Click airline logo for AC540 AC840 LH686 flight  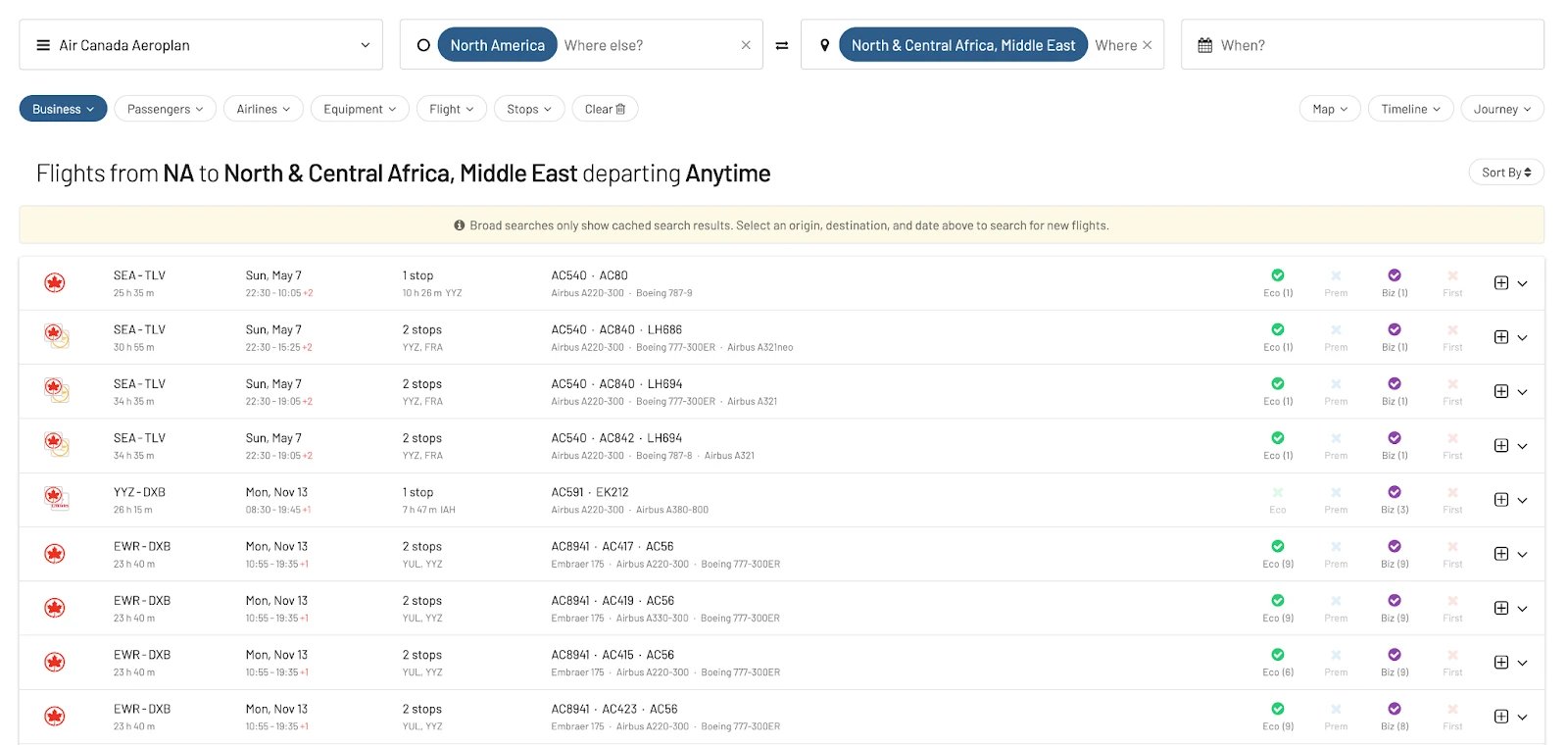57,336
